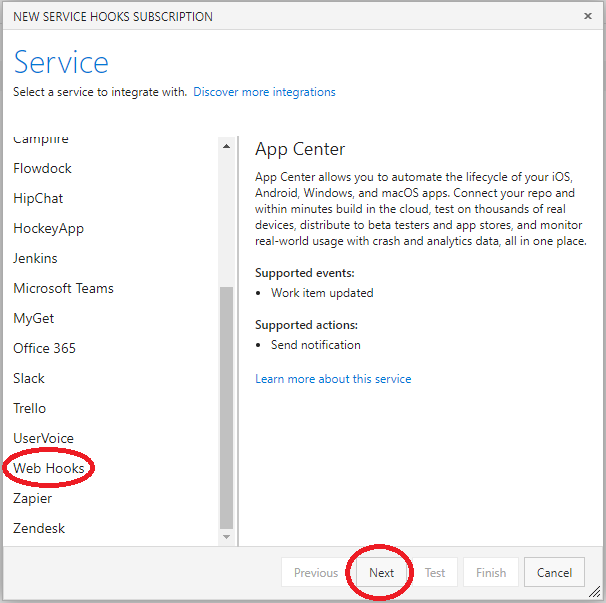This screenshot has width=606, height=603.
Task: Pick Jenkins from the list
Action: [x=35, y=258]
